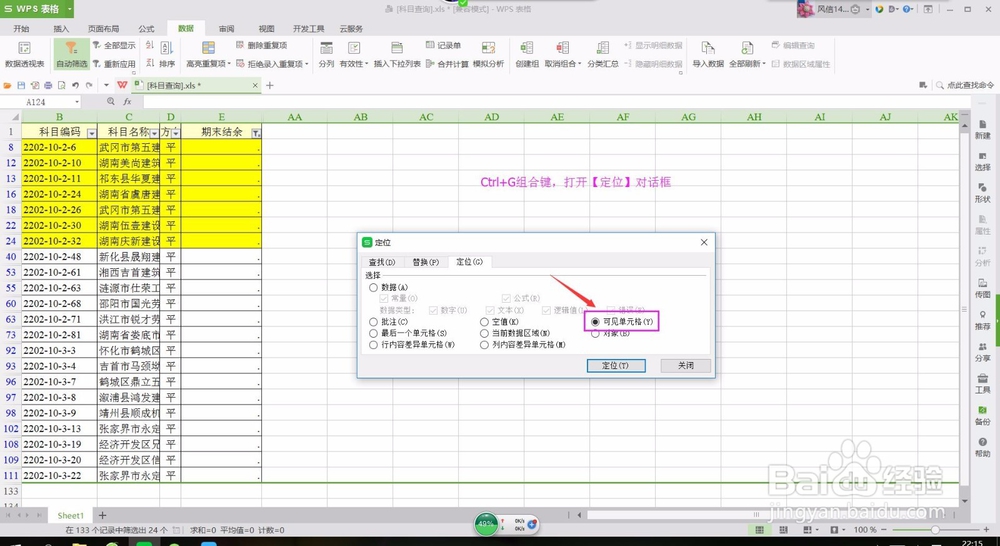Click the print icon in quick access toolbar

pos(48,85)
